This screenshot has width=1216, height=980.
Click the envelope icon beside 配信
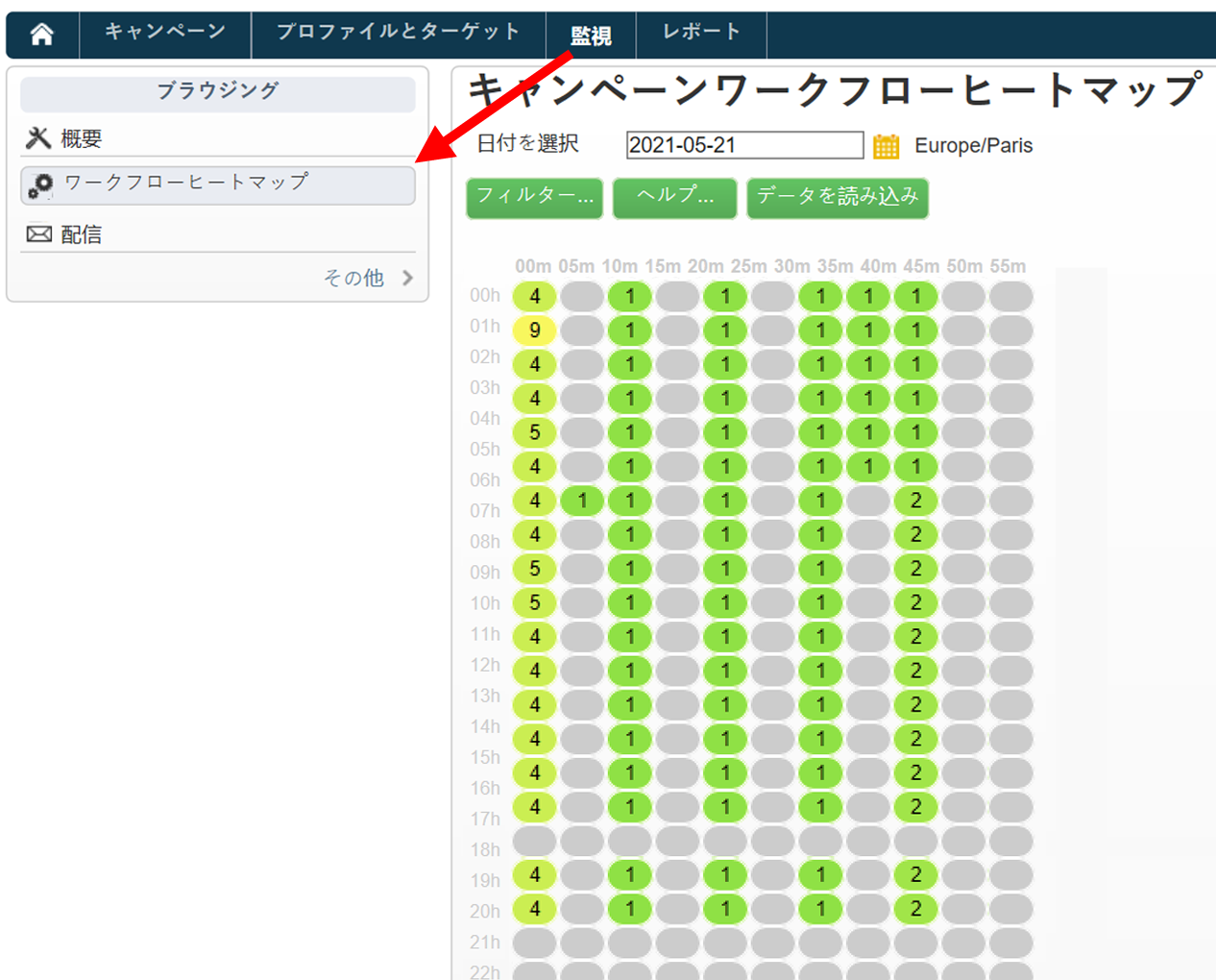coord(38,233)
